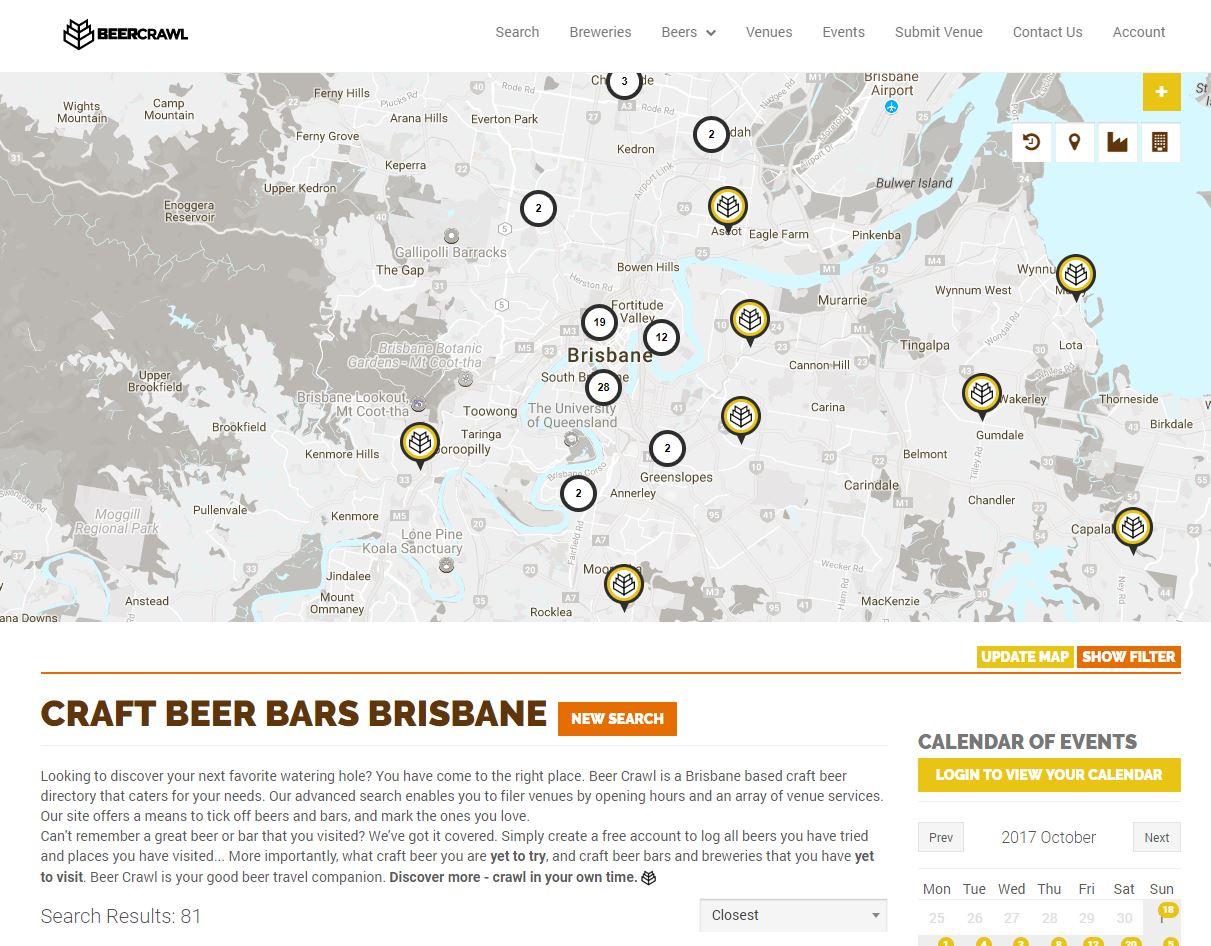
Task: Click the brewery marker near Moorooka
Action: (x=624, y=585)
